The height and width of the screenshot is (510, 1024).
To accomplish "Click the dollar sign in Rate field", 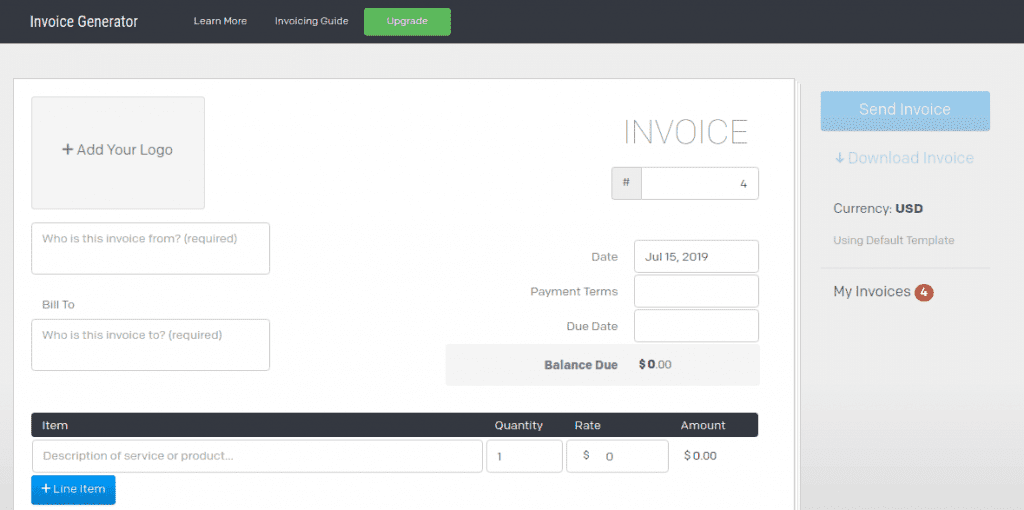I will click(x=586, y=455).
